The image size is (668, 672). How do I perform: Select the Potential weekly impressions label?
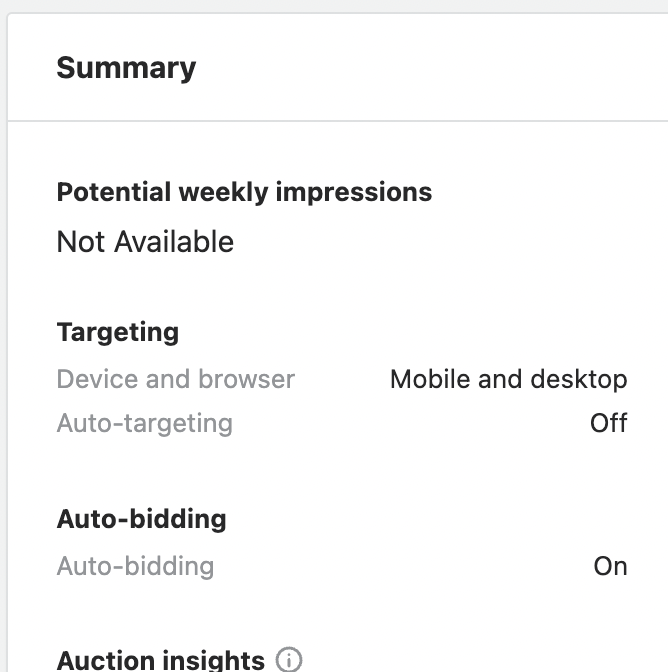(244, 192)
